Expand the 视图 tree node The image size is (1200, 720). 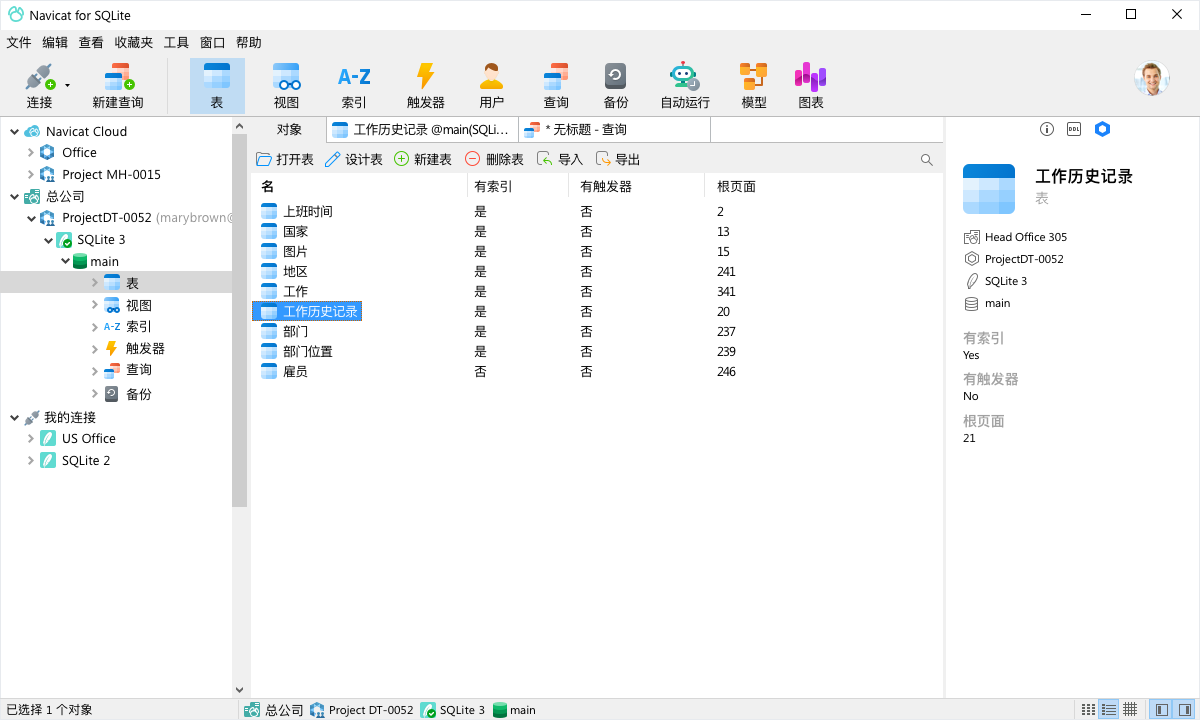95,305
